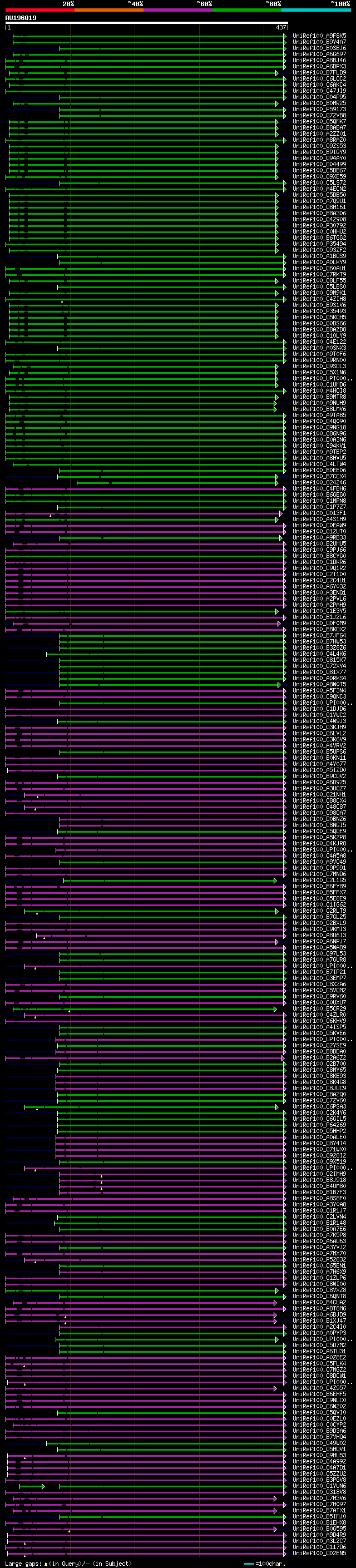Viewport: 356px width, 1568px height.
Task: Open hit UniRef100_P35493
Action: pyautogui.click(x=319, y=311)
